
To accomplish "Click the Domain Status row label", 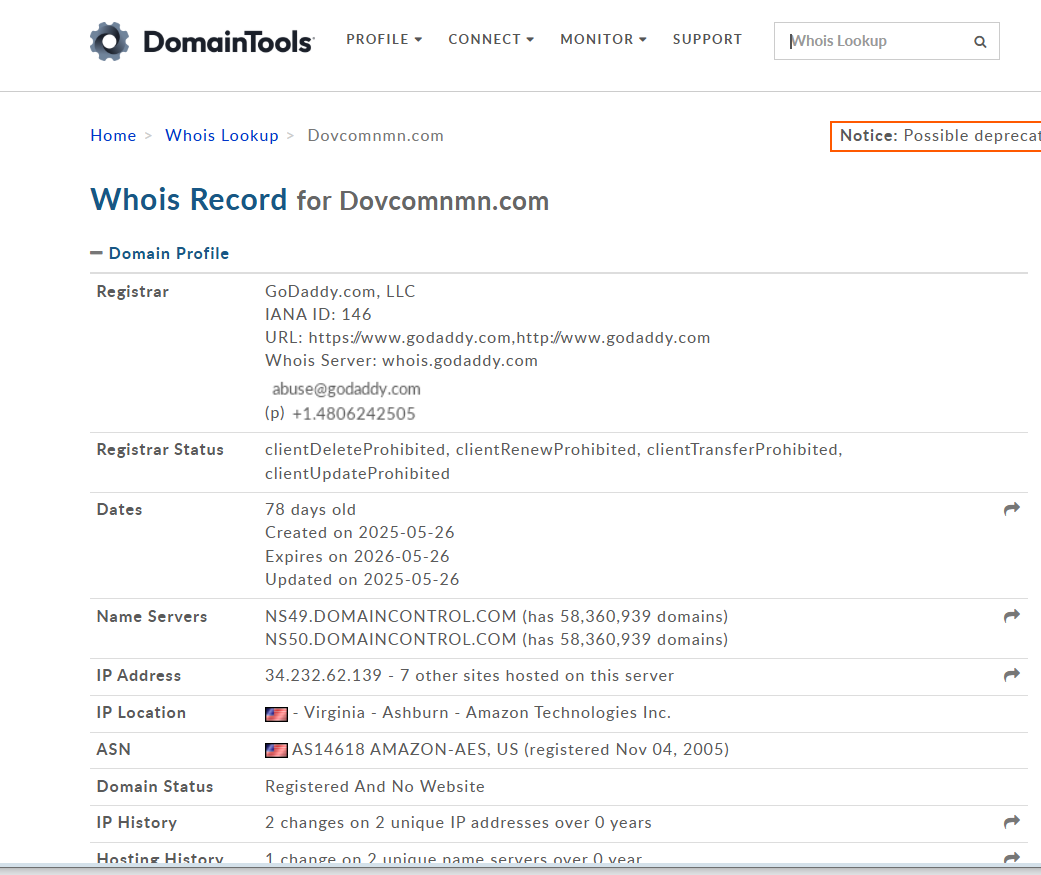I will click(155, 786).
